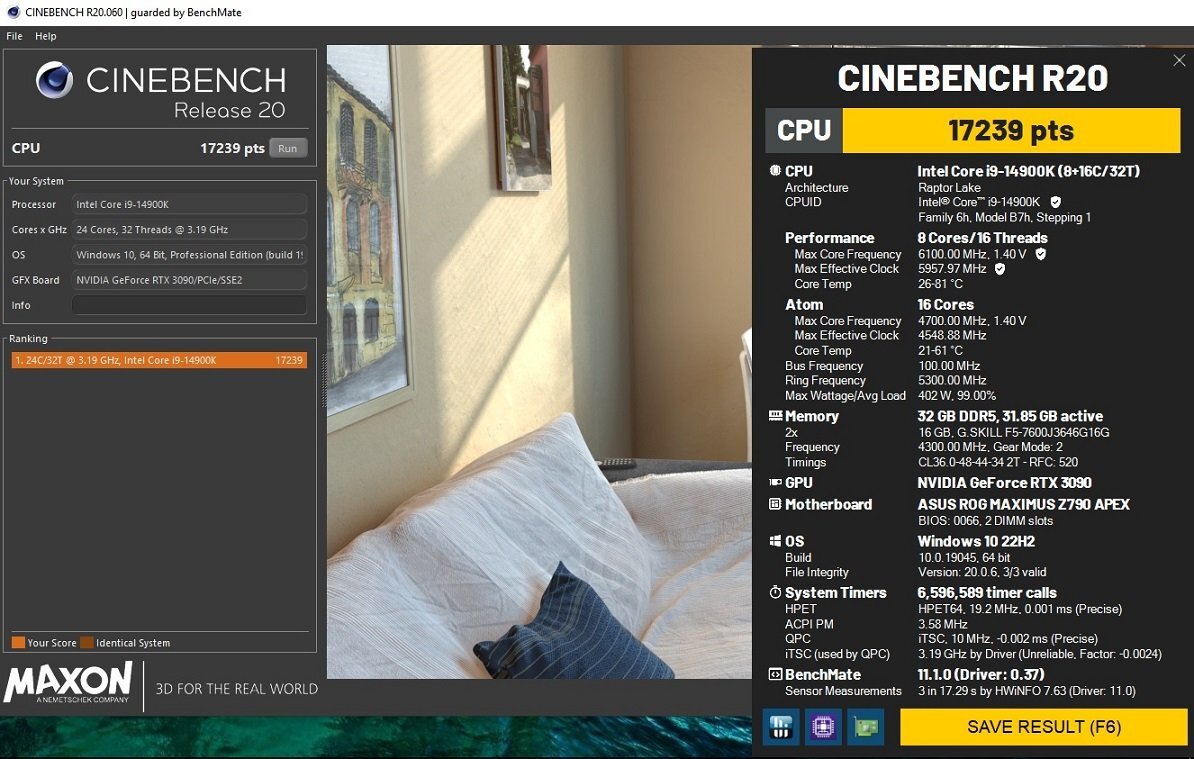Screen dimensions: 1194x759
Task: Click timings 'CL36.0-48-44-34 2T - RFC: 520'
Action: click(998, 462)
